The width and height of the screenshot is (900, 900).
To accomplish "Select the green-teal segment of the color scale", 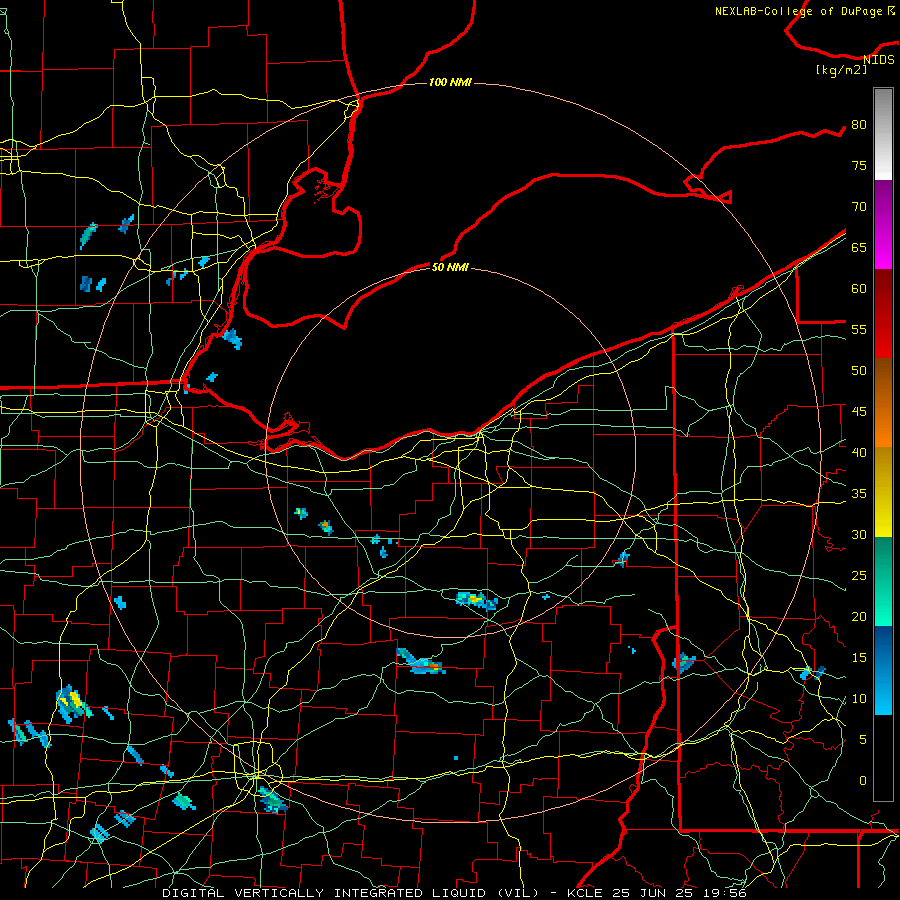I will click(883, 581).
